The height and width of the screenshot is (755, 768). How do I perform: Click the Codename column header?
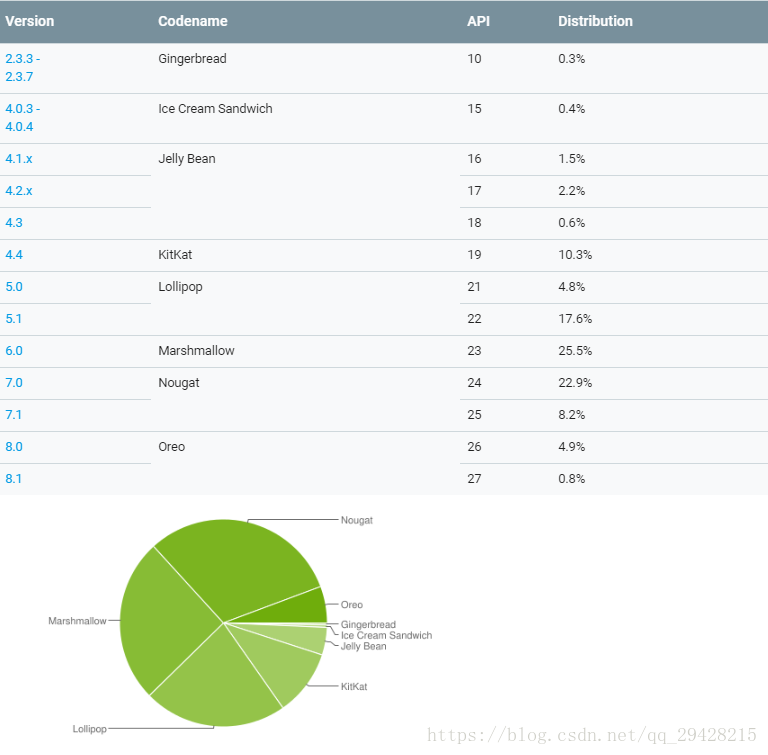pyautogui.click(x=192, y=21)
